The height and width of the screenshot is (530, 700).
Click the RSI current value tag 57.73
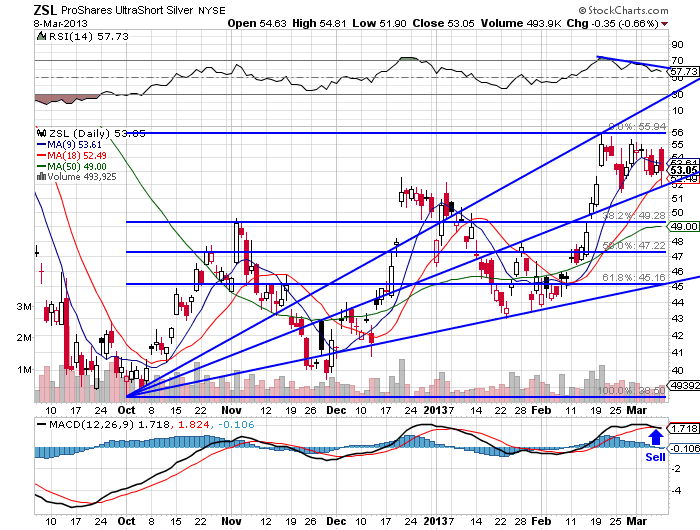click(x=684, y=71)
